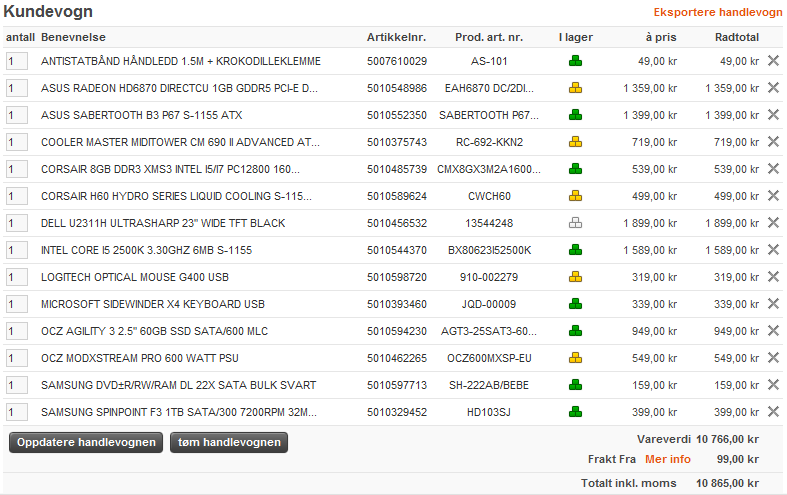Click green stock icon for ASUS SABERTOOTH

pyautogui.click(x=576, y=115)
